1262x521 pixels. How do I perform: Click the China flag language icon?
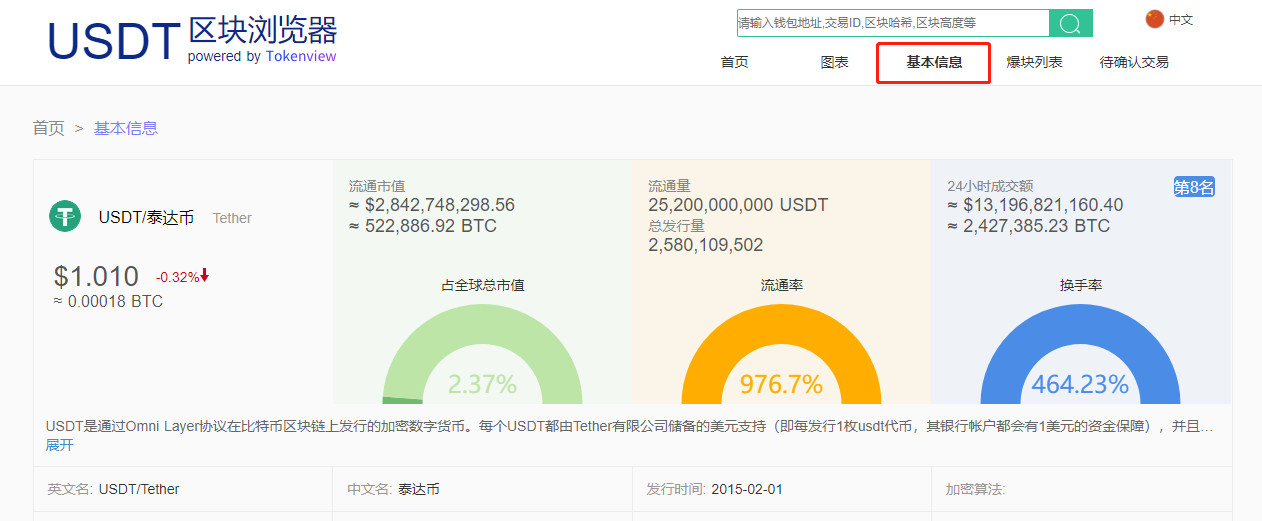(1155, 19)
